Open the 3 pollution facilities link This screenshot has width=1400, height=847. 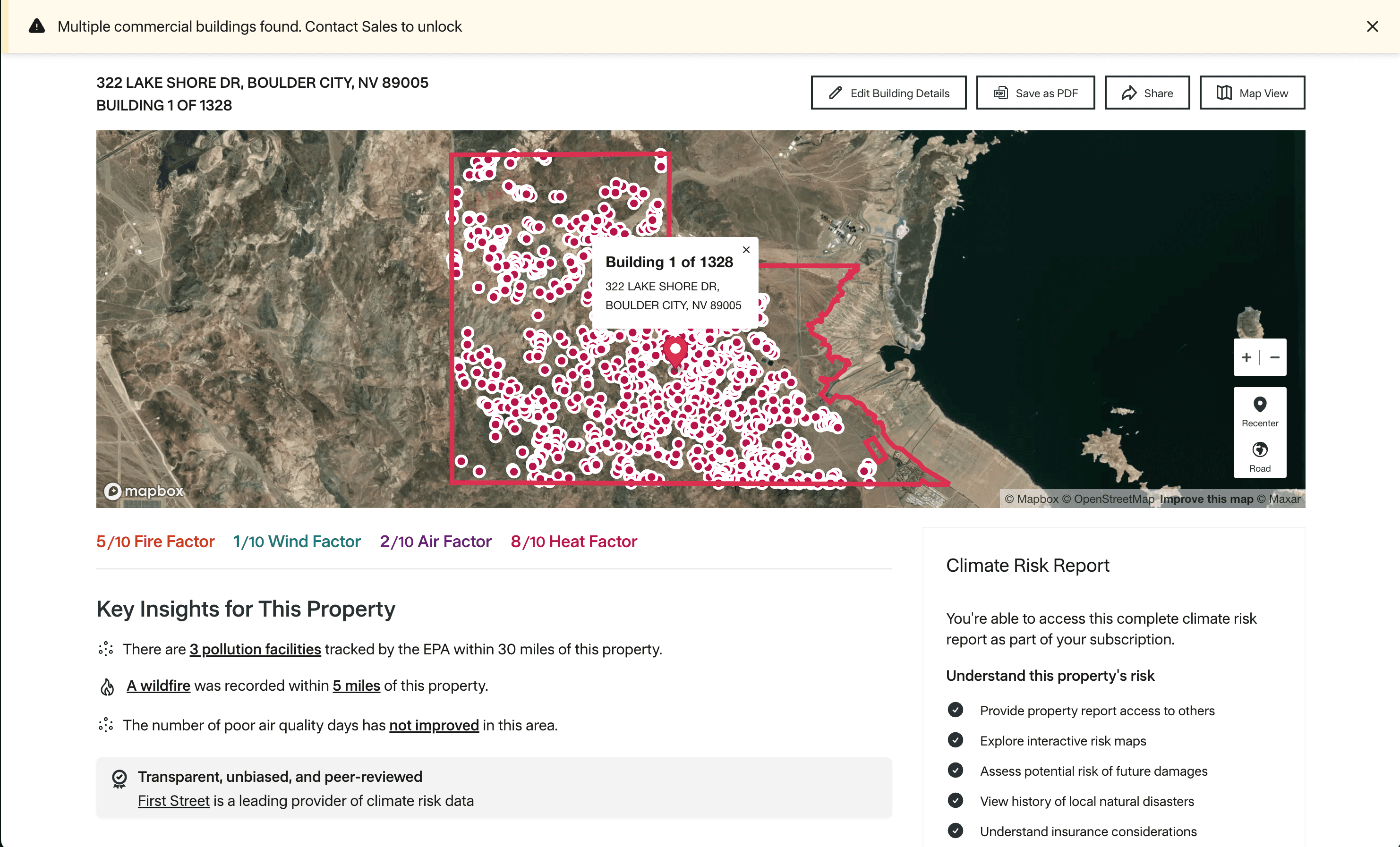[x=255, y=649]
